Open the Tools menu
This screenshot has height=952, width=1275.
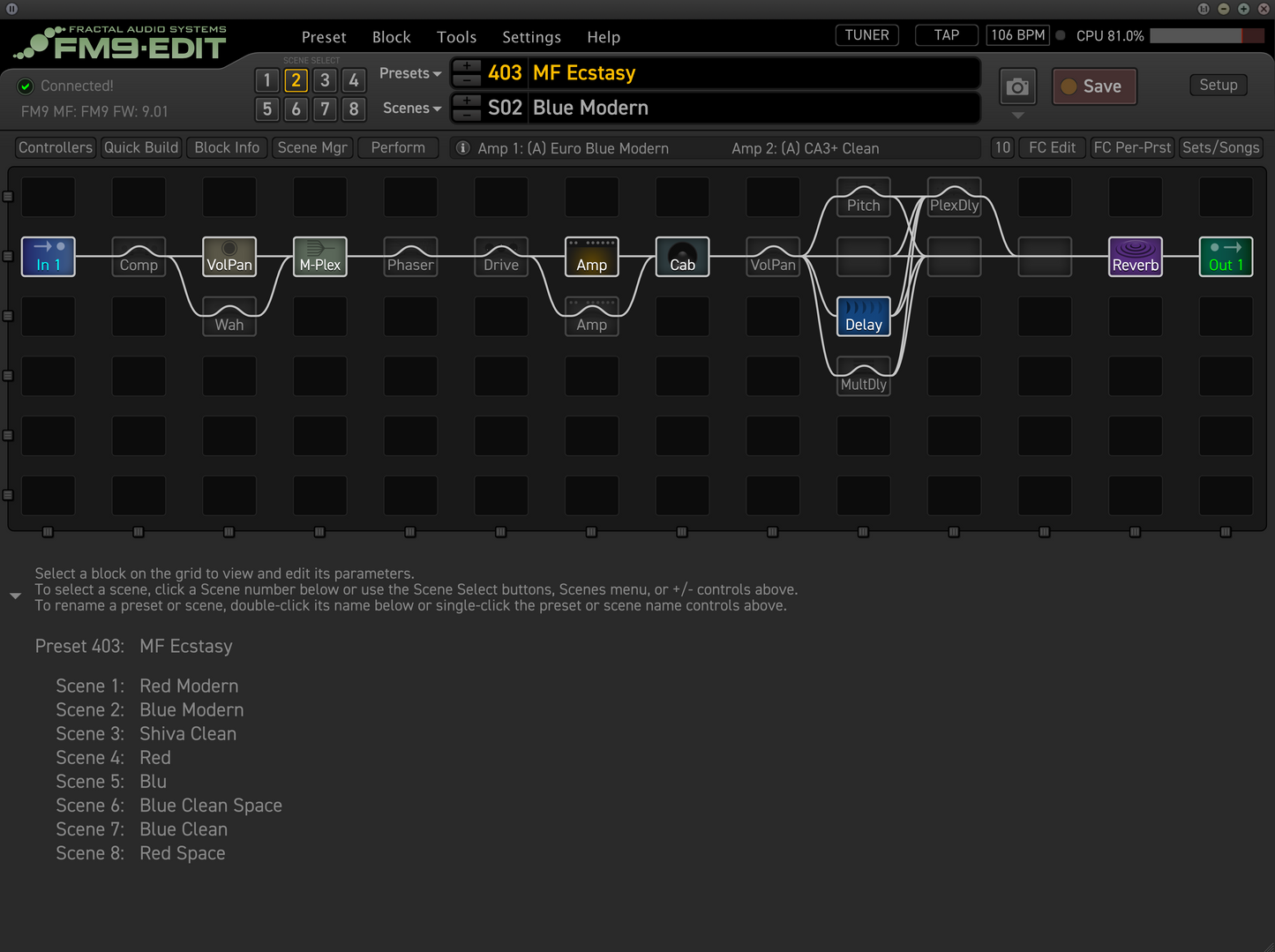(x=456, y=36)
